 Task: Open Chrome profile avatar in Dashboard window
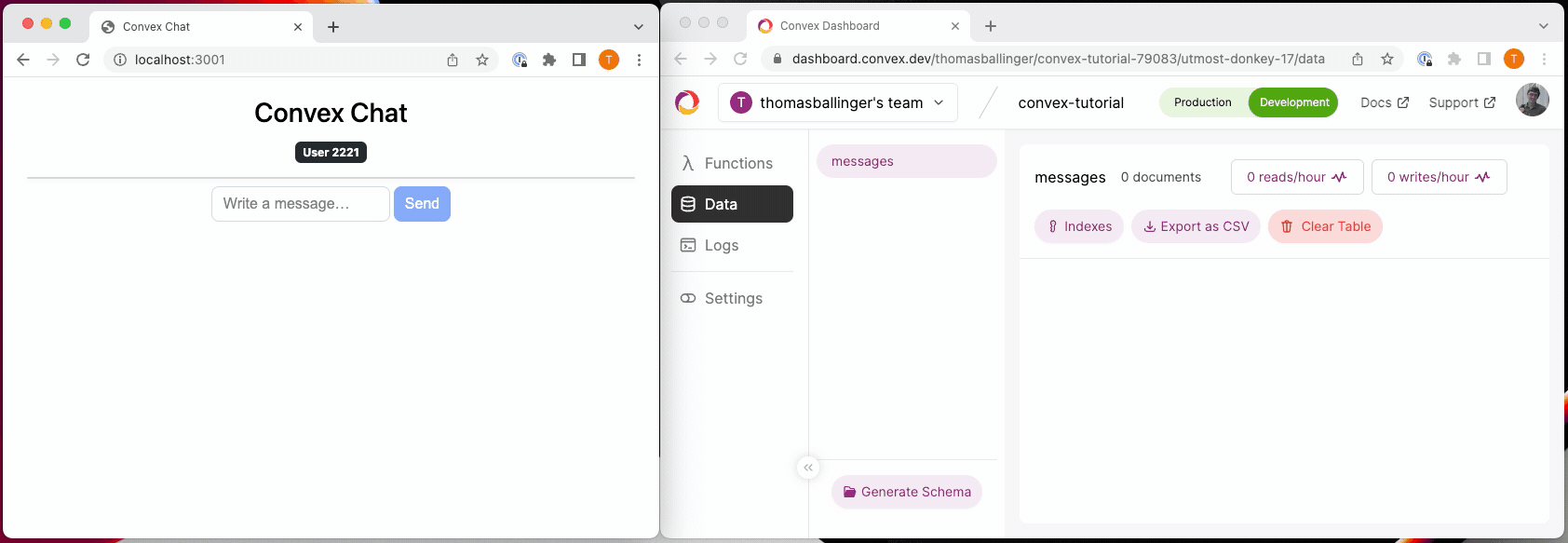pyautogui.click(x=1514, y=59)
